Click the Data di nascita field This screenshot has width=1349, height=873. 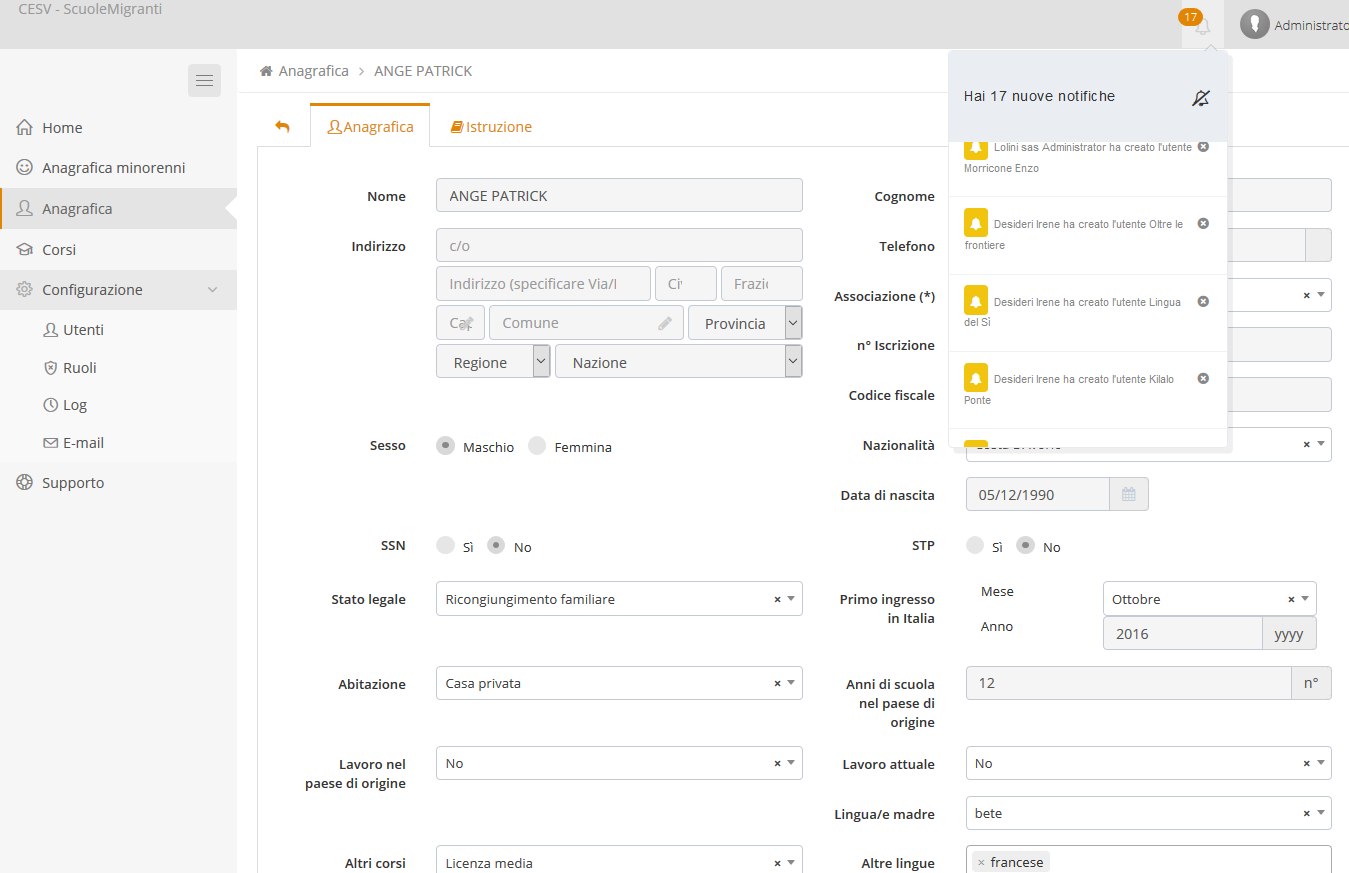pos(1038,494)
